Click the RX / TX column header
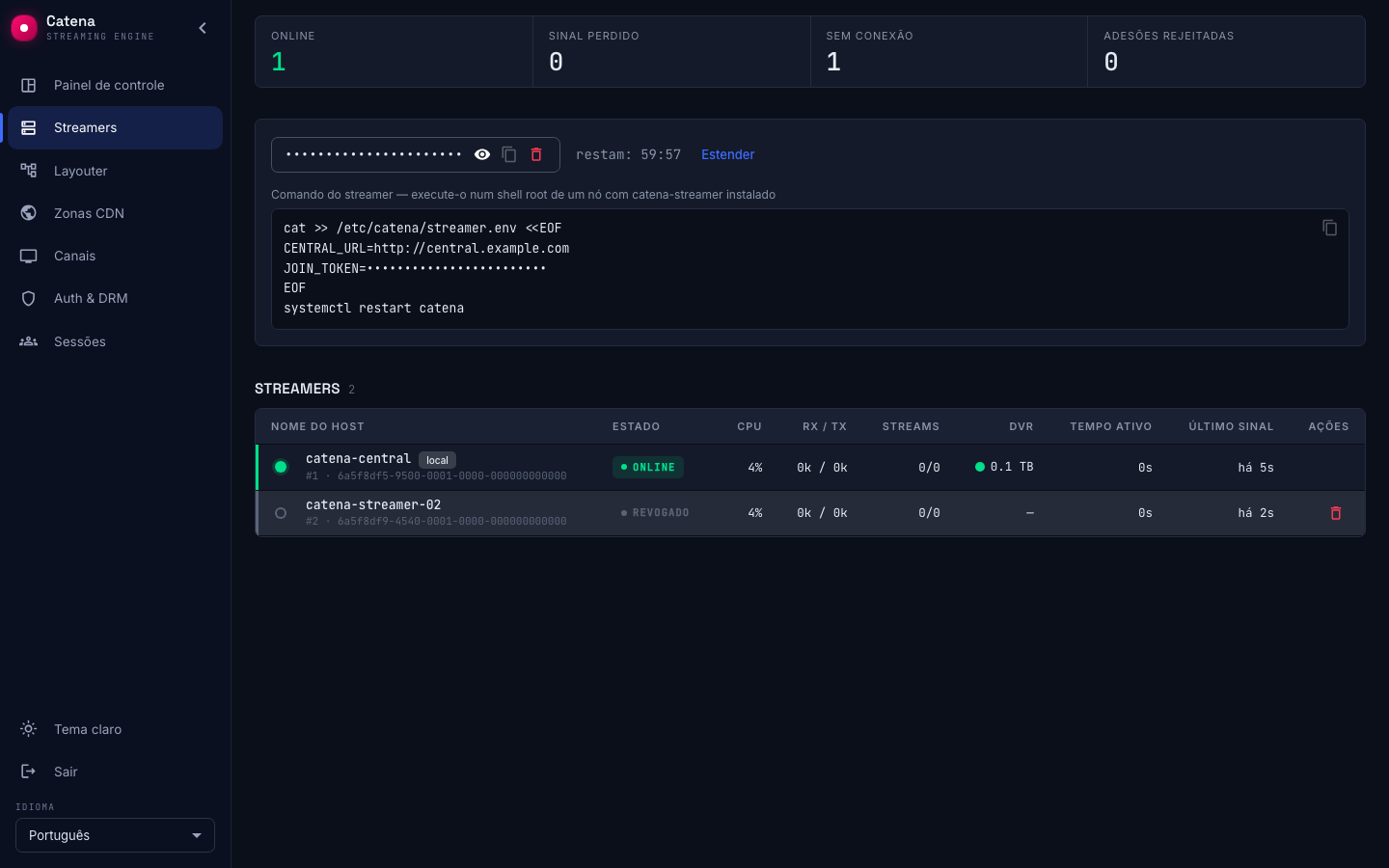 coord(825,426)
